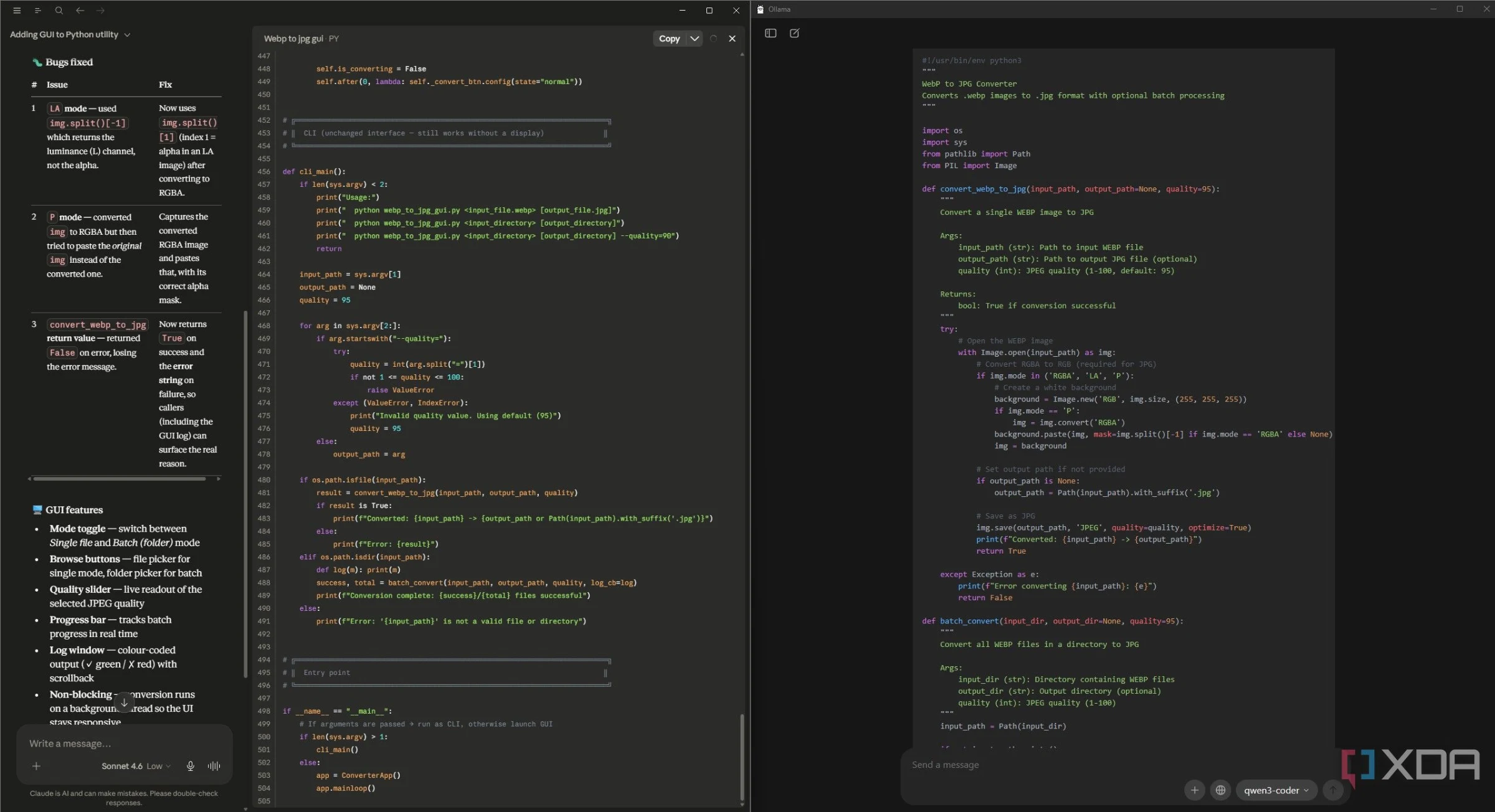Screen dimensions: 1495x812
Task: Click the 'Webp to jpg gui' artifact title
Action: point(293,39)
